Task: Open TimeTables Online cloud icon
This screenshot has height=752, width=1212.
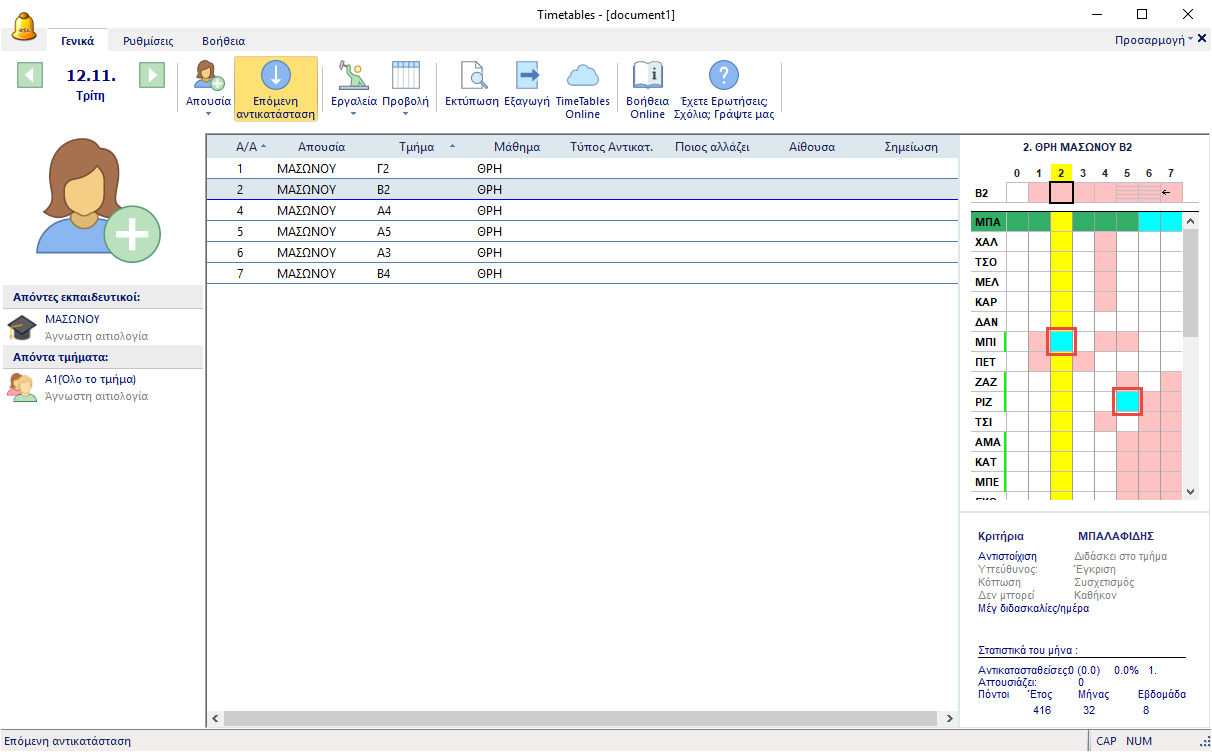Action: (x=582, y=77)
